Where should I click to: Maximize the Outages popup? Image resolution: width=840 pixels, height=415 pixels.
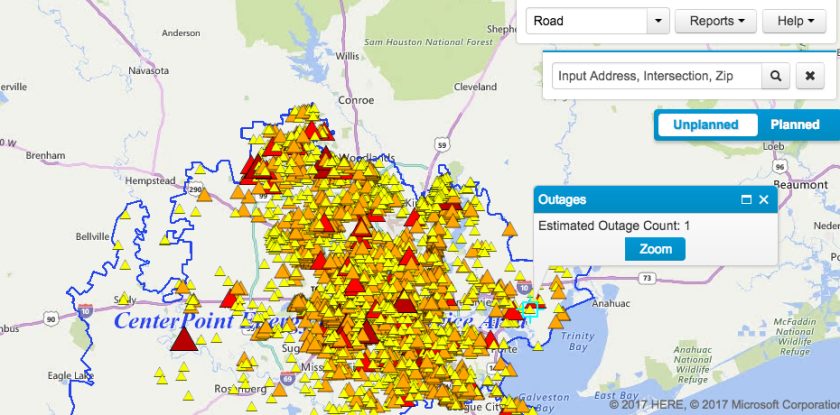pos(746,200)
